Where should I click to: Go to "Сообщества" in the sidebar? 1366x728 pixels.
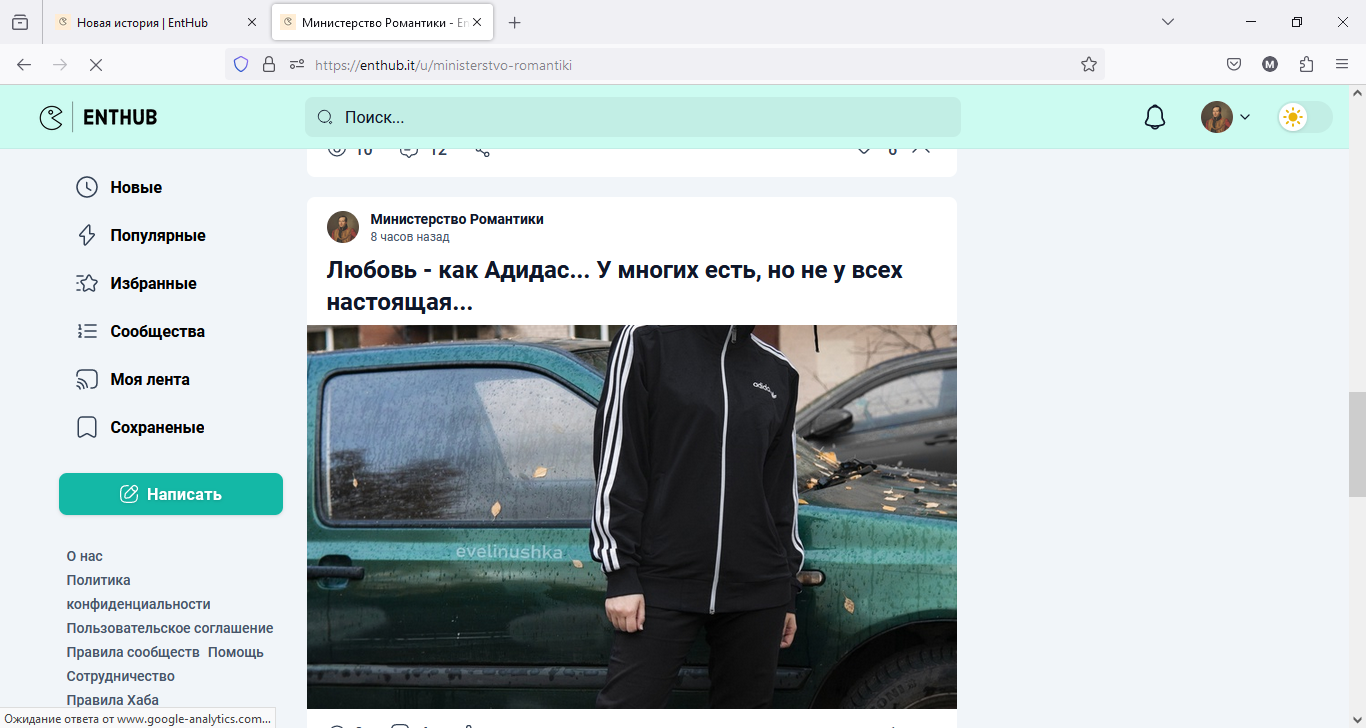(157, 331)
